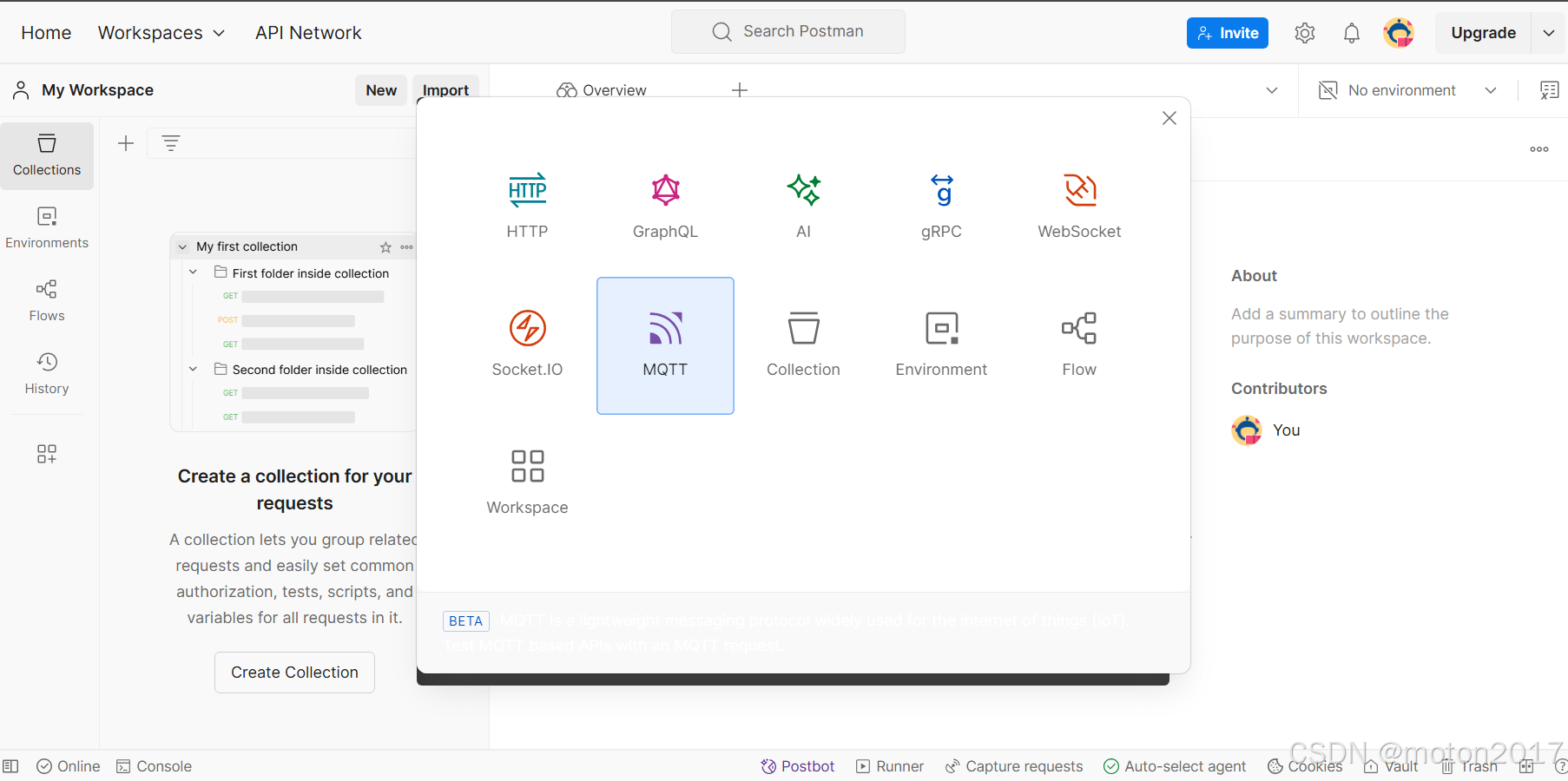The height and width of the screenshot is (781, 1568).
Task: Open Capture requests in status bar
Action: [x=1014, y=766]
